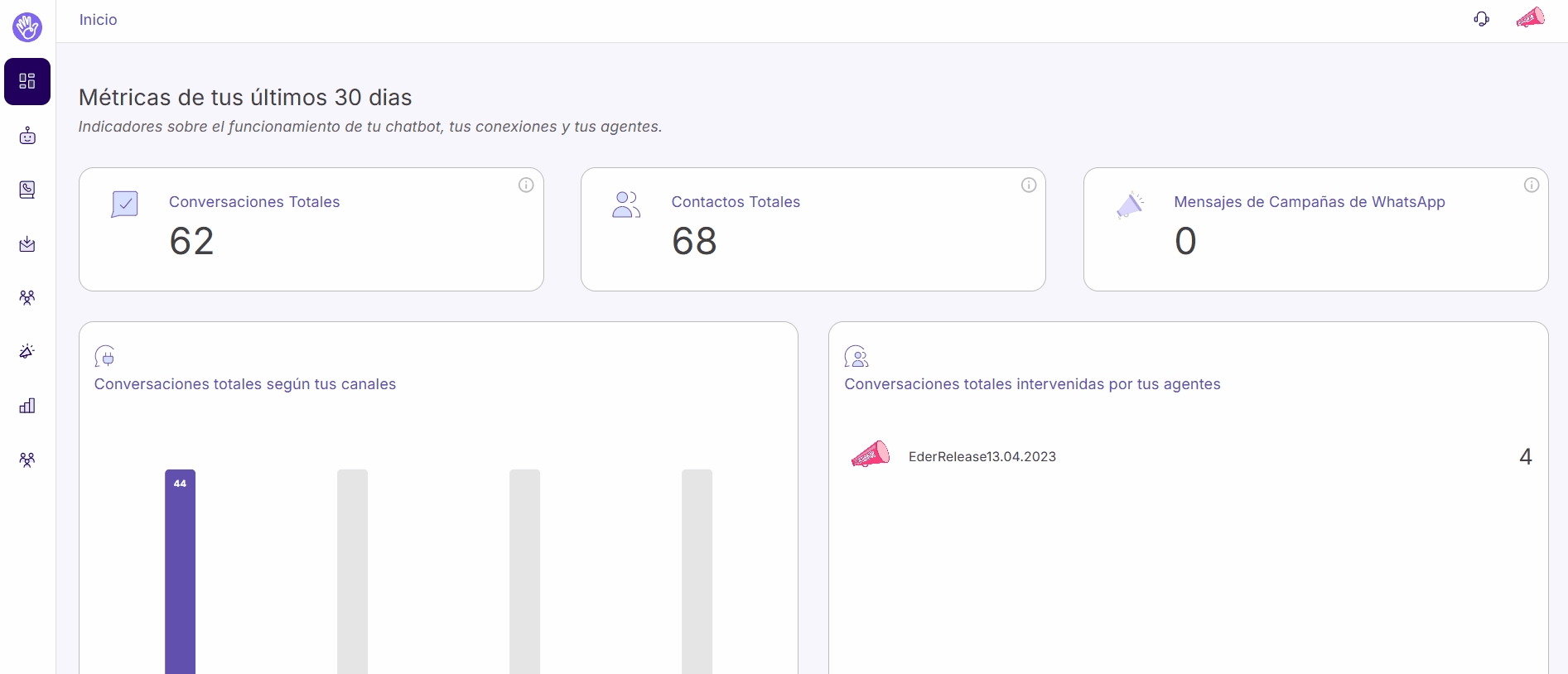Click the value 0 campaign messages
The height and width of the screenshot is (674, 1568).
tap(1185, 242)
